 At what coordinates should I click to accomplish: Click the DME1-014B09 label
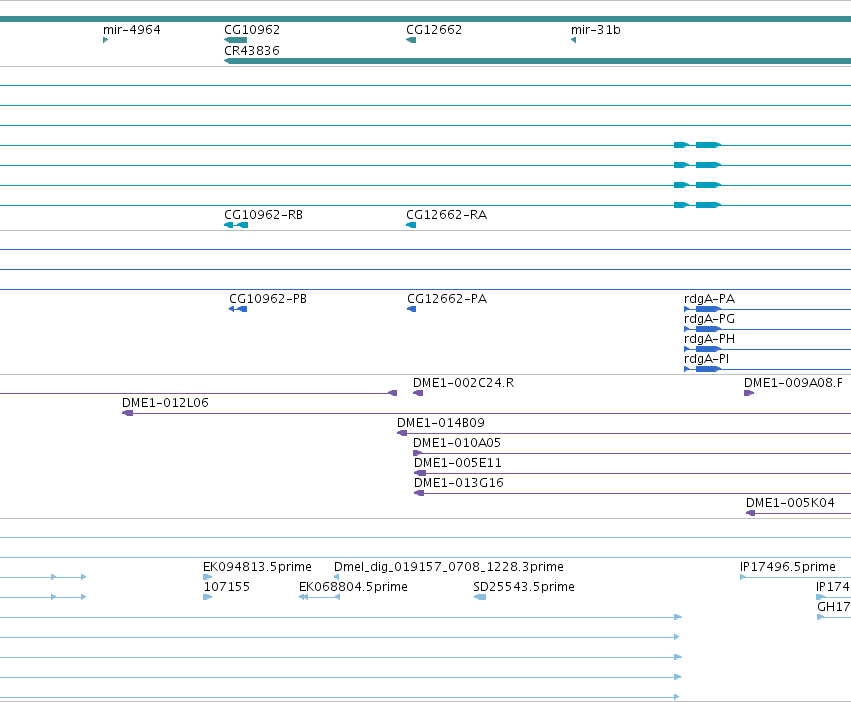point(441,423)
